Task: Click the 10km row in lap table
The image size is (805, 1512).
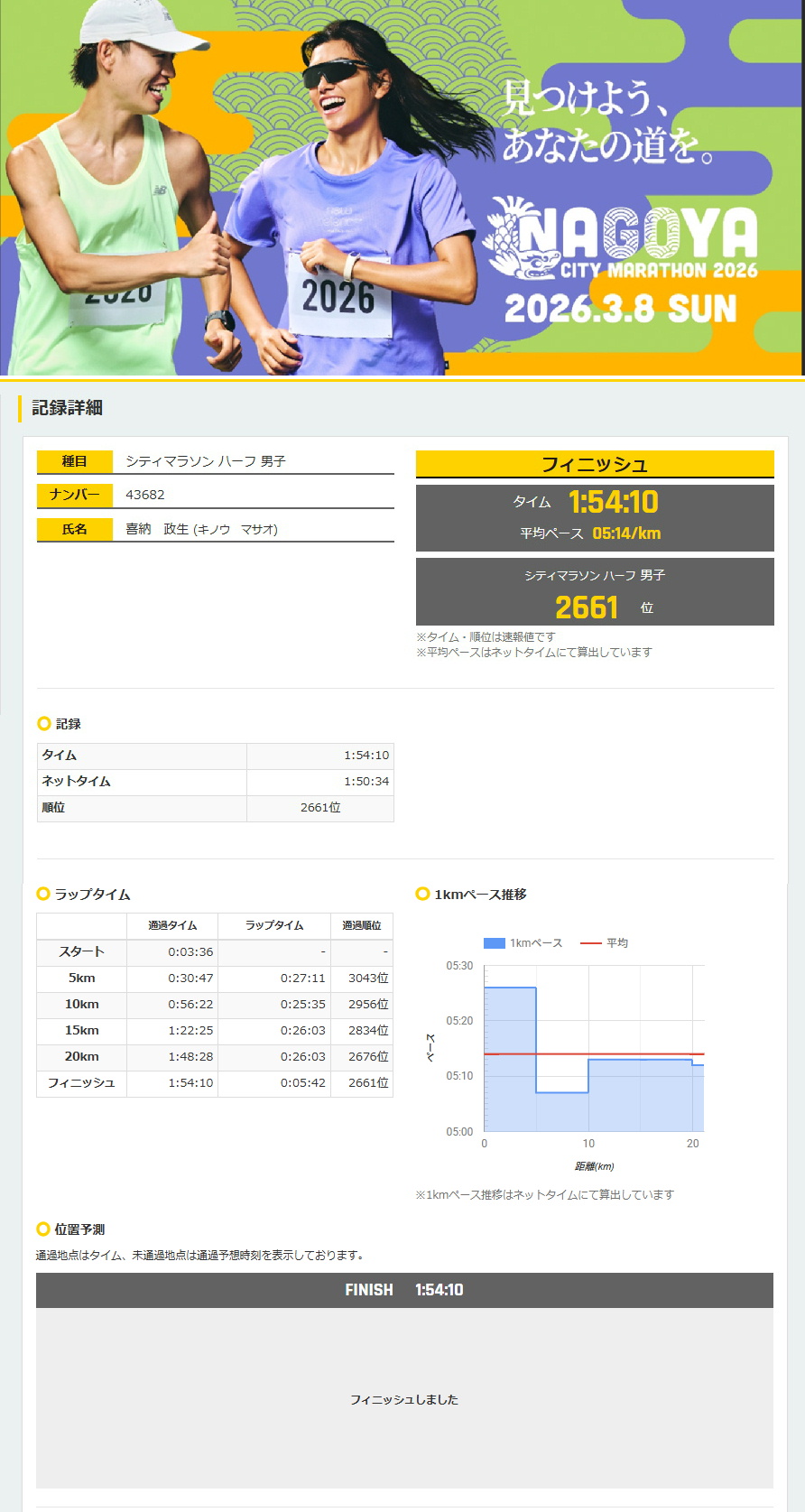Action: coord(82,1005)
